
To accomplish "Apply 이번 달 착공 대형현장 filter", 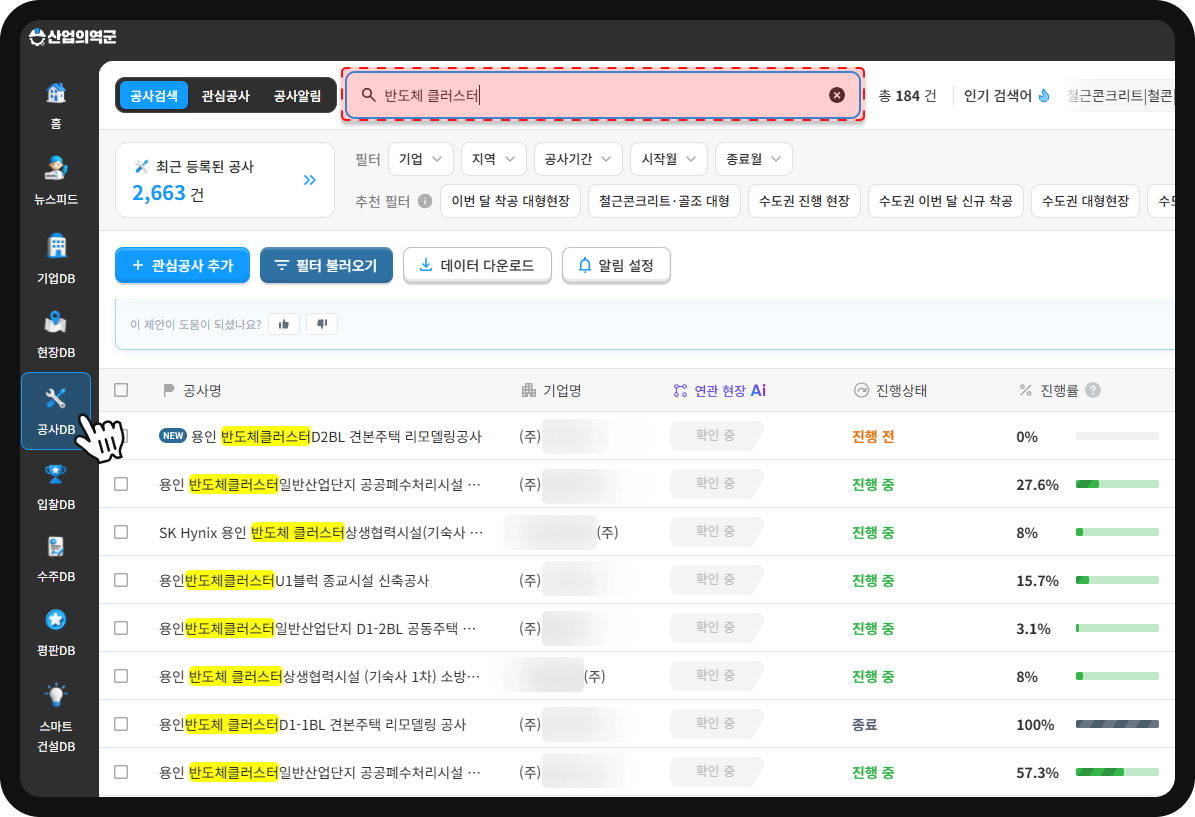I will pos(511,201).
